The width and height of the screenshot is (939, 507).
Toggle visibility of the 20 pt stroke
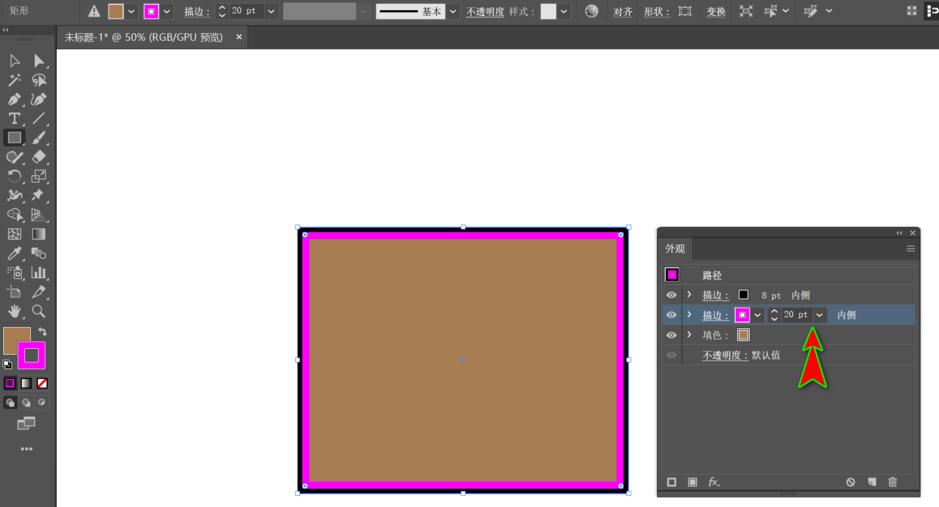pos(671,315)
